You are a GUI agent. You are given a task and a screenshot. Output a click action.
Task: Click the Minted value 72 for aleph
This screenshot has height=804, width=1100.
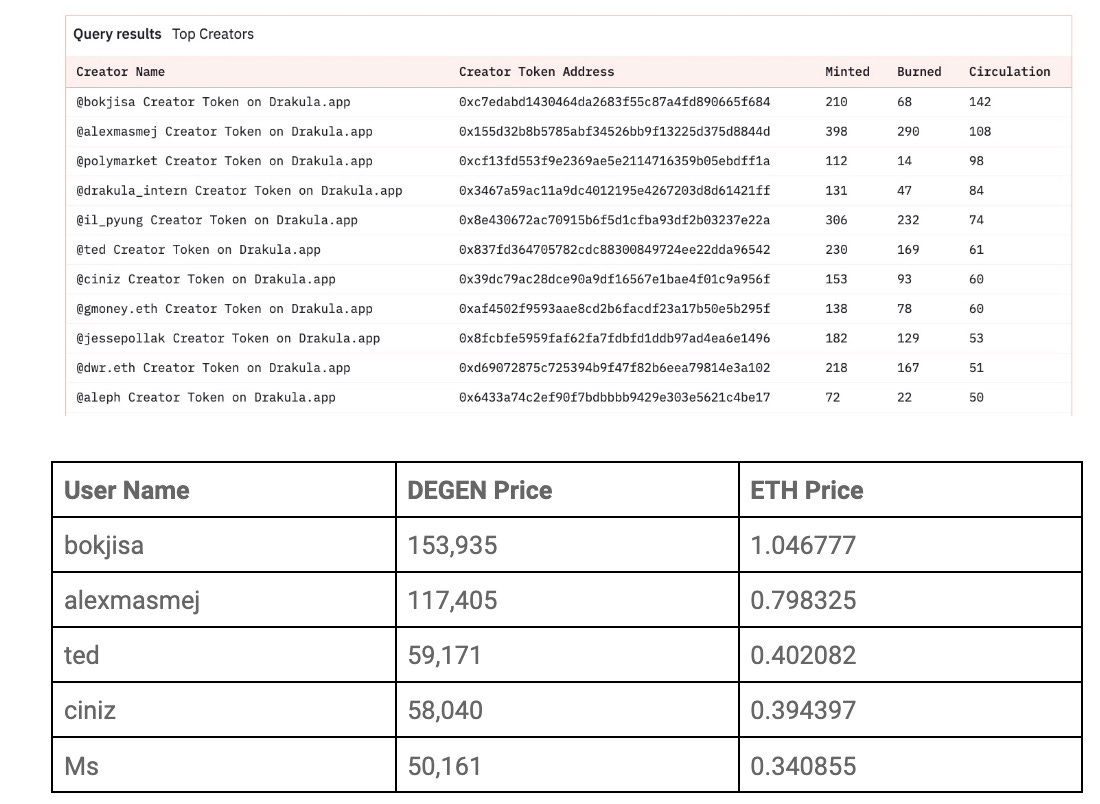(833, 397)
